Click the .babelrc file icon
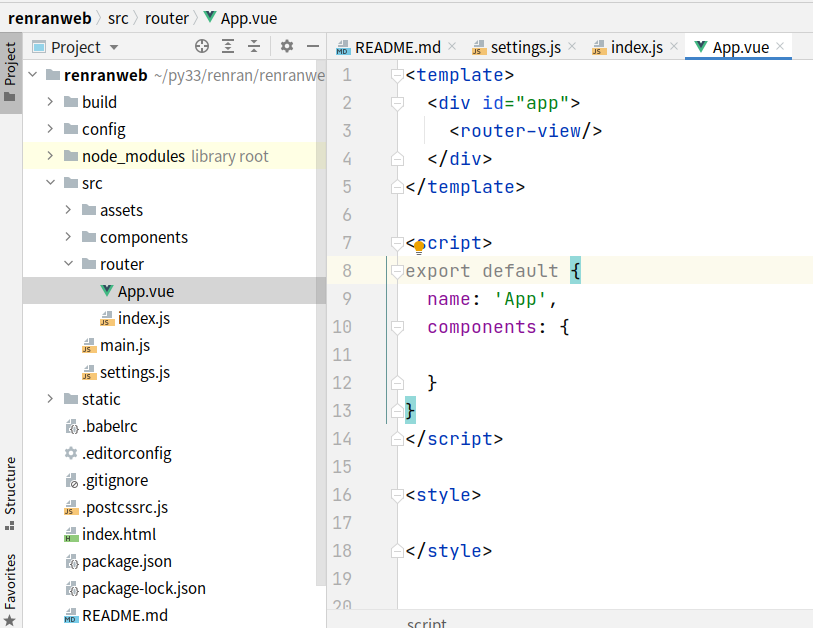Screen dimensions: 813x628 (x=71, y=426)
